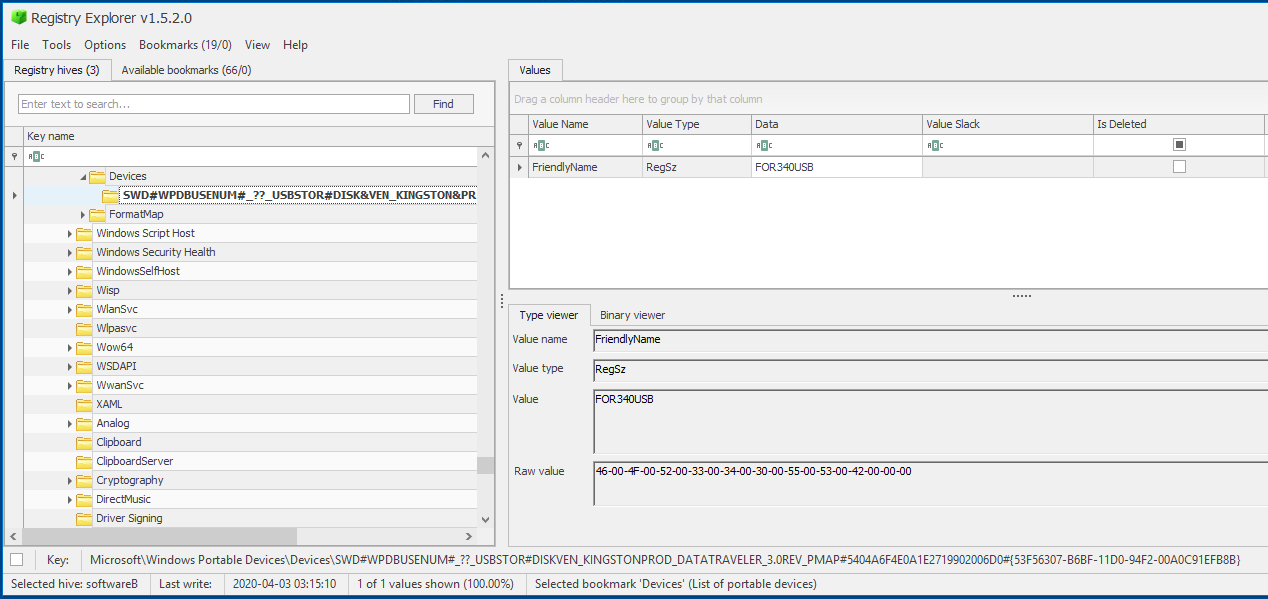Viewport: 1268px width, 599px height.
Task: Click the Key name column header
Action: tap(258, 136)
